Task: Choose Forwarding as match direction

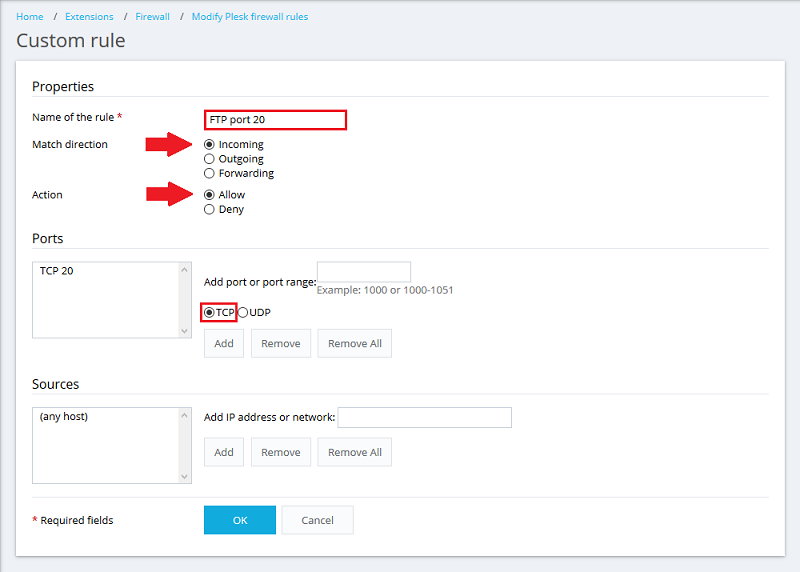Action: [209, 173]
